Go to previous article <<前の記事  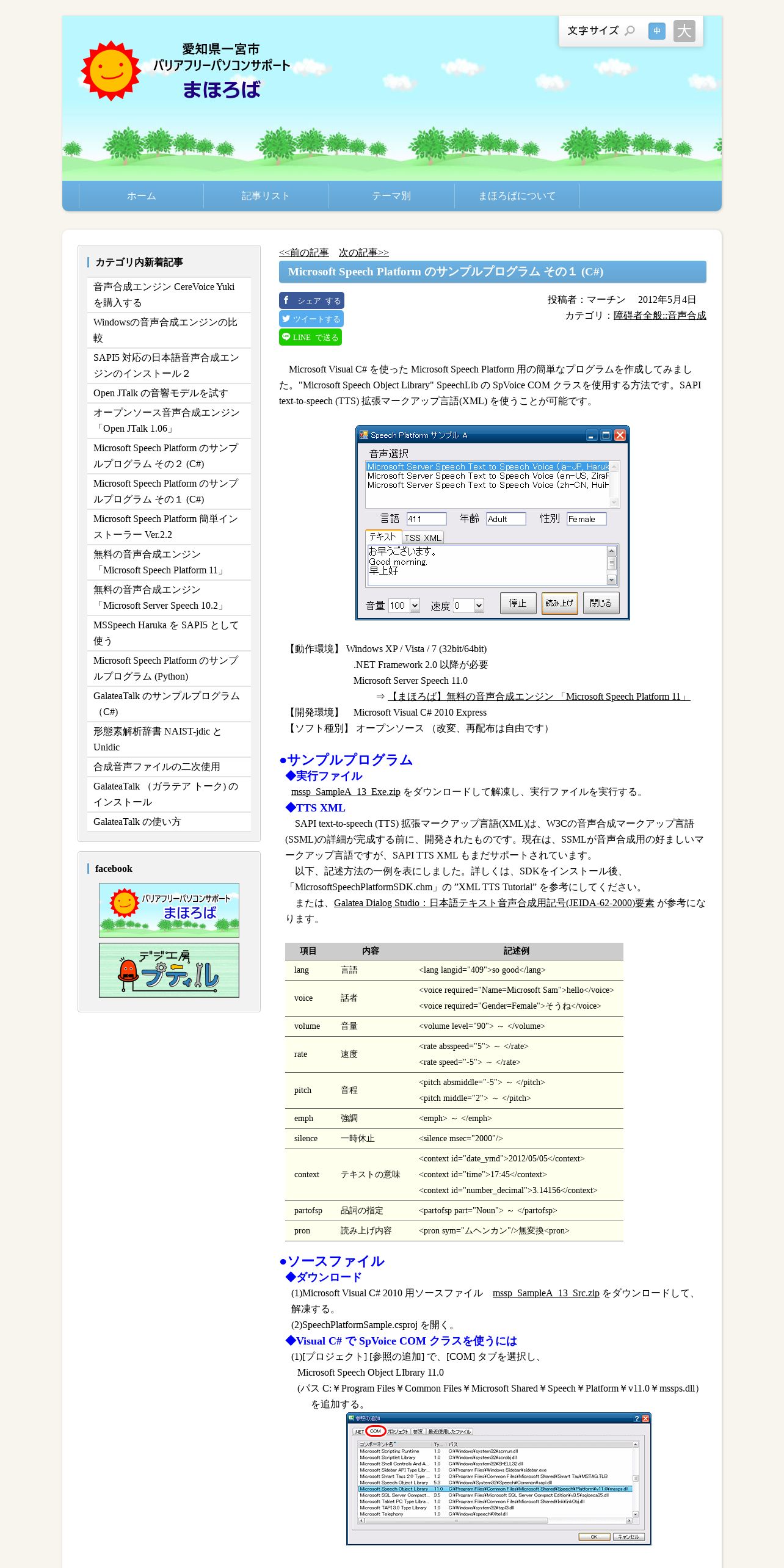(303, 253)
